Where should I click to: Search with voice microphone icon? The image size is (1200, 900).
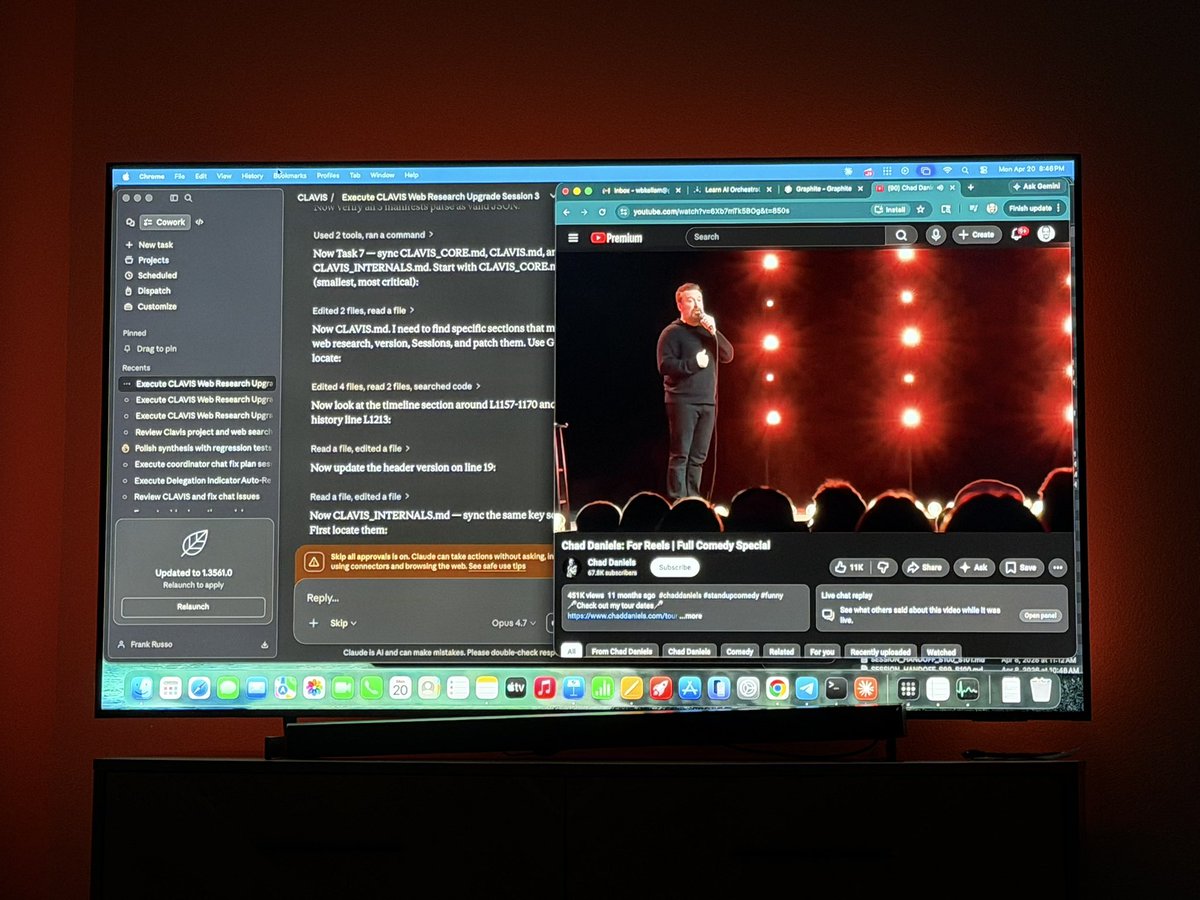(936, 235)
